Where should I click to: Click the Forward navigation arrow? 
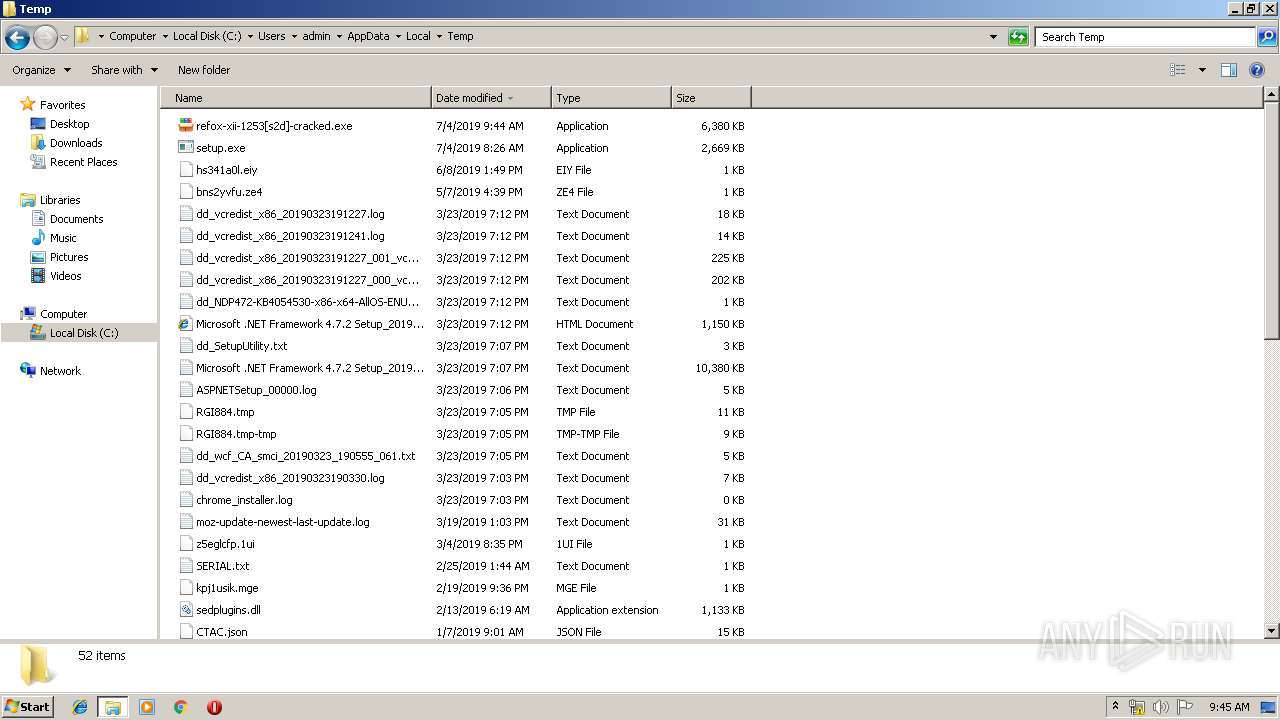(x=45, y=38)
